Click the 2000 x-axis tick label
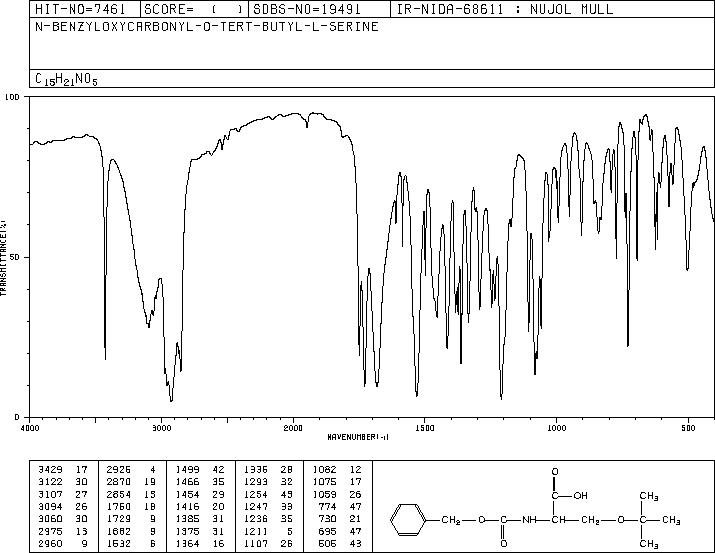The width and height of the screenshot is (715, 553). (x=293, y=428)
